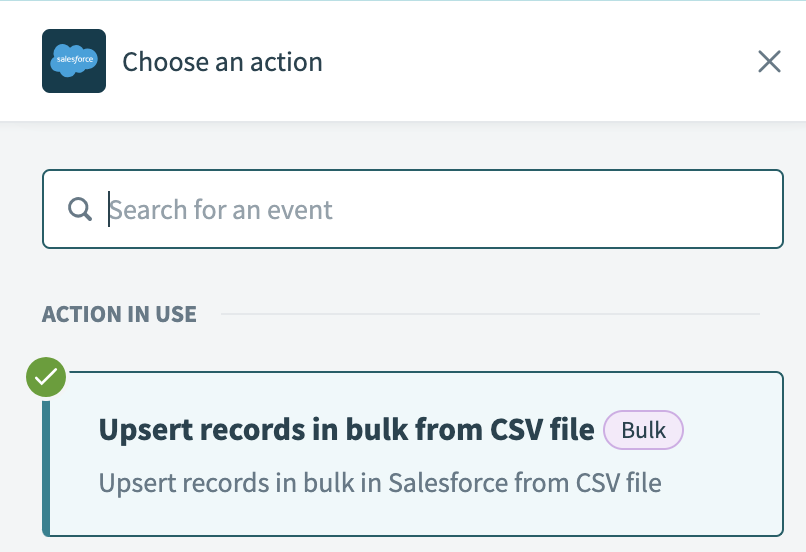Click the green checkmark badge icon

tap(46, 377)
